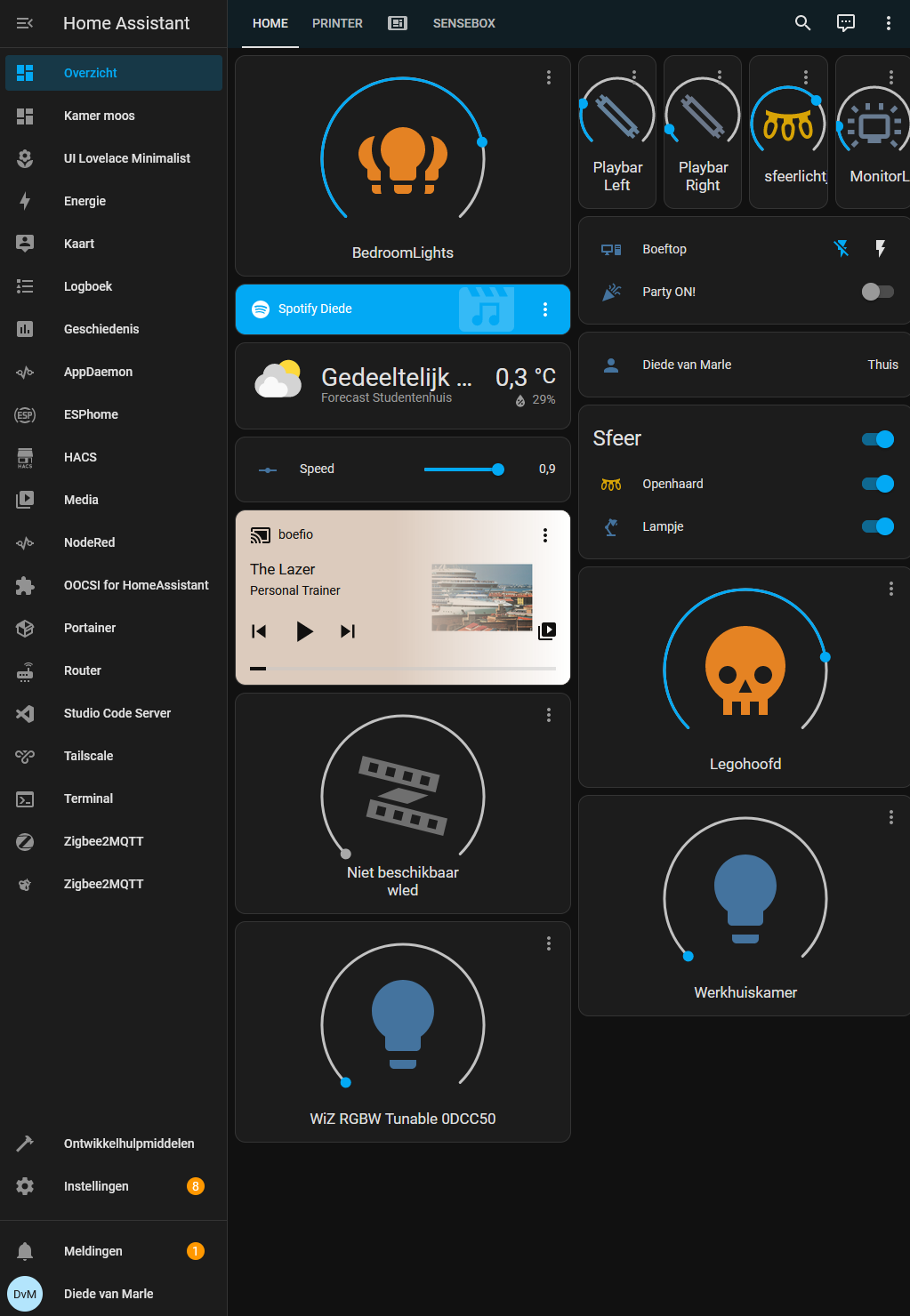
Task: Click the NodeRed icon
Action: [25, 542]
